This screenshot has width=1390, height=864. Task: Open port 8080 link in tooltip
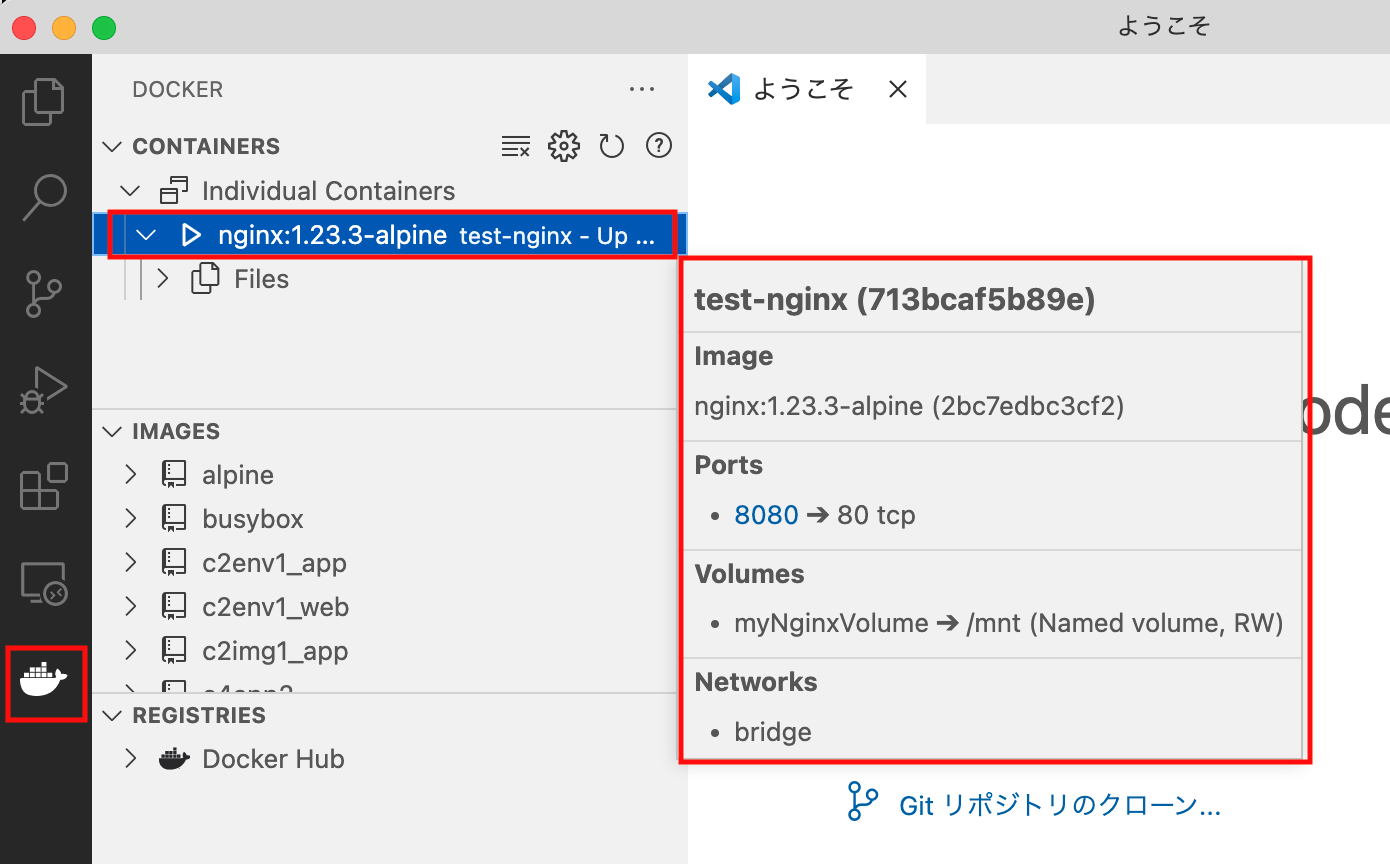767,515
